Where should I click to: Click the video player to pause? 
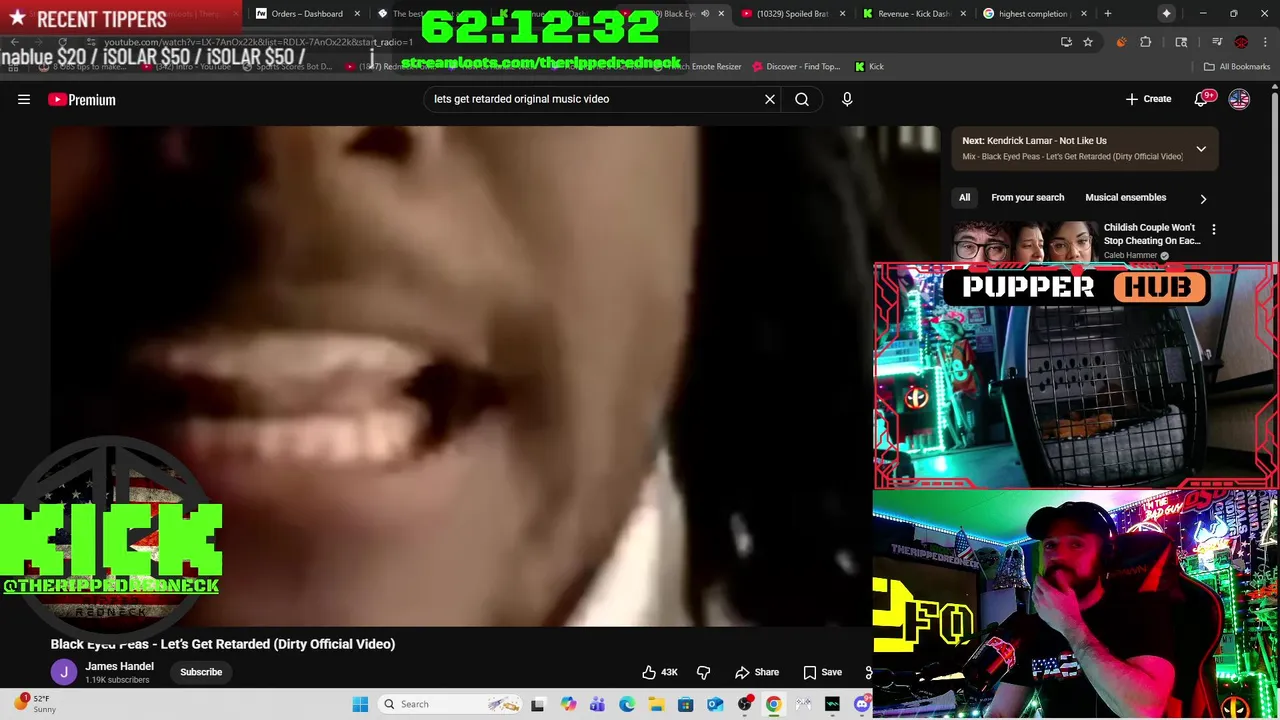[x=495, y=375]
